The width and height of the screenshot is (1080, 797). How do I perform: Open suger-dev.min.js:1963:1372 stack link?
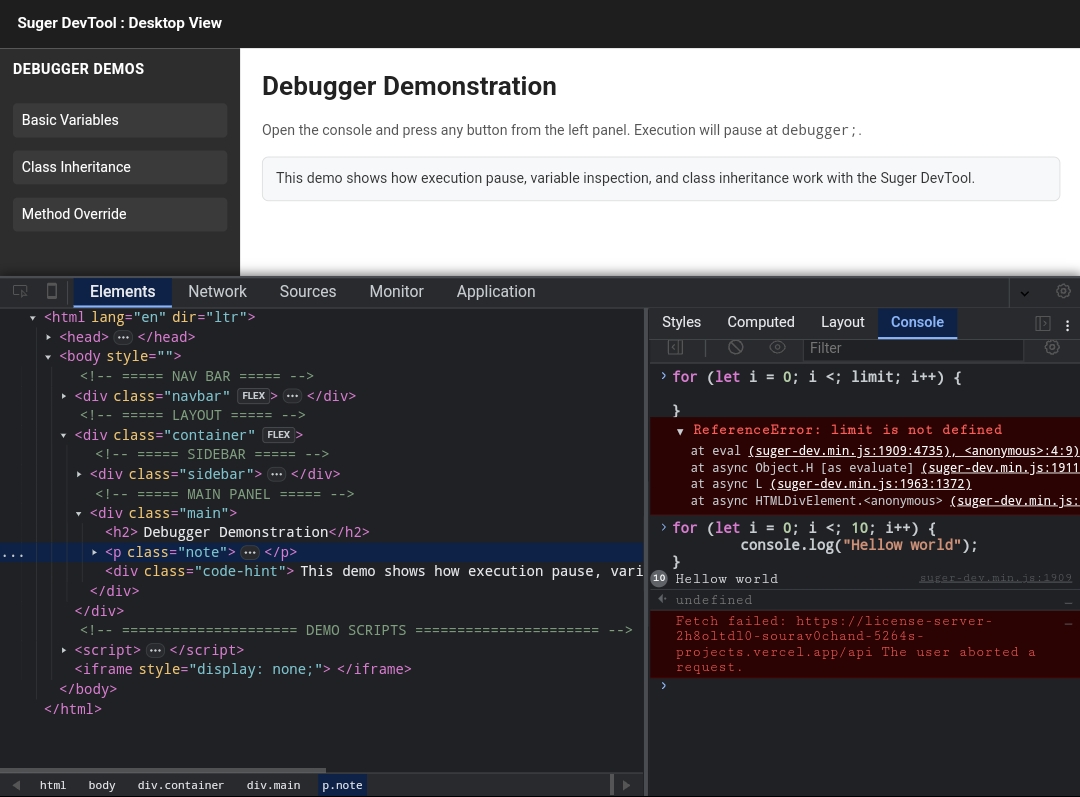(x=871, y=484)
